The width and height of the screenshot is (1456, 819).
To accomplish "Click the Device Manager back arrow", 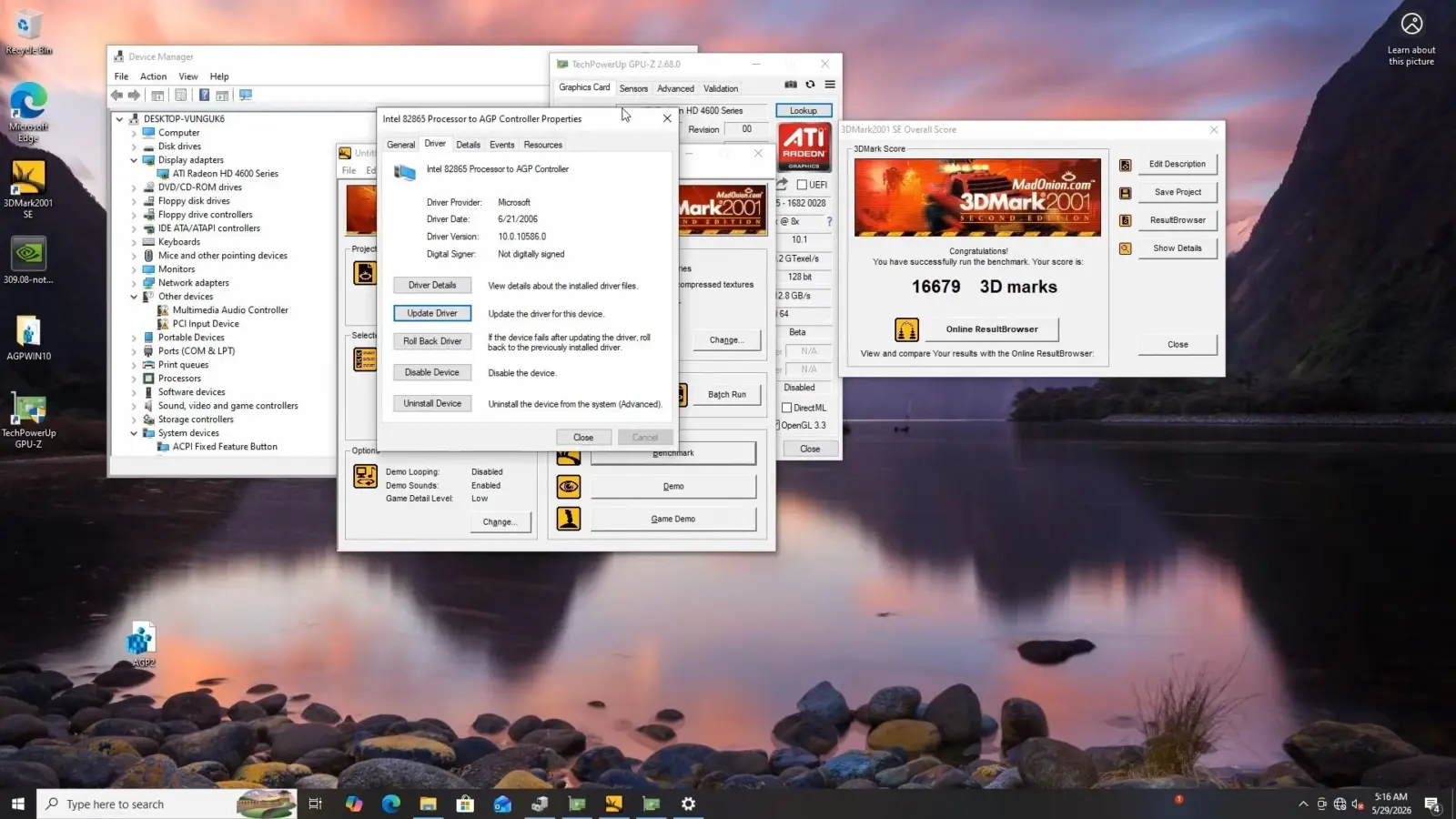I will pos(116,96).
